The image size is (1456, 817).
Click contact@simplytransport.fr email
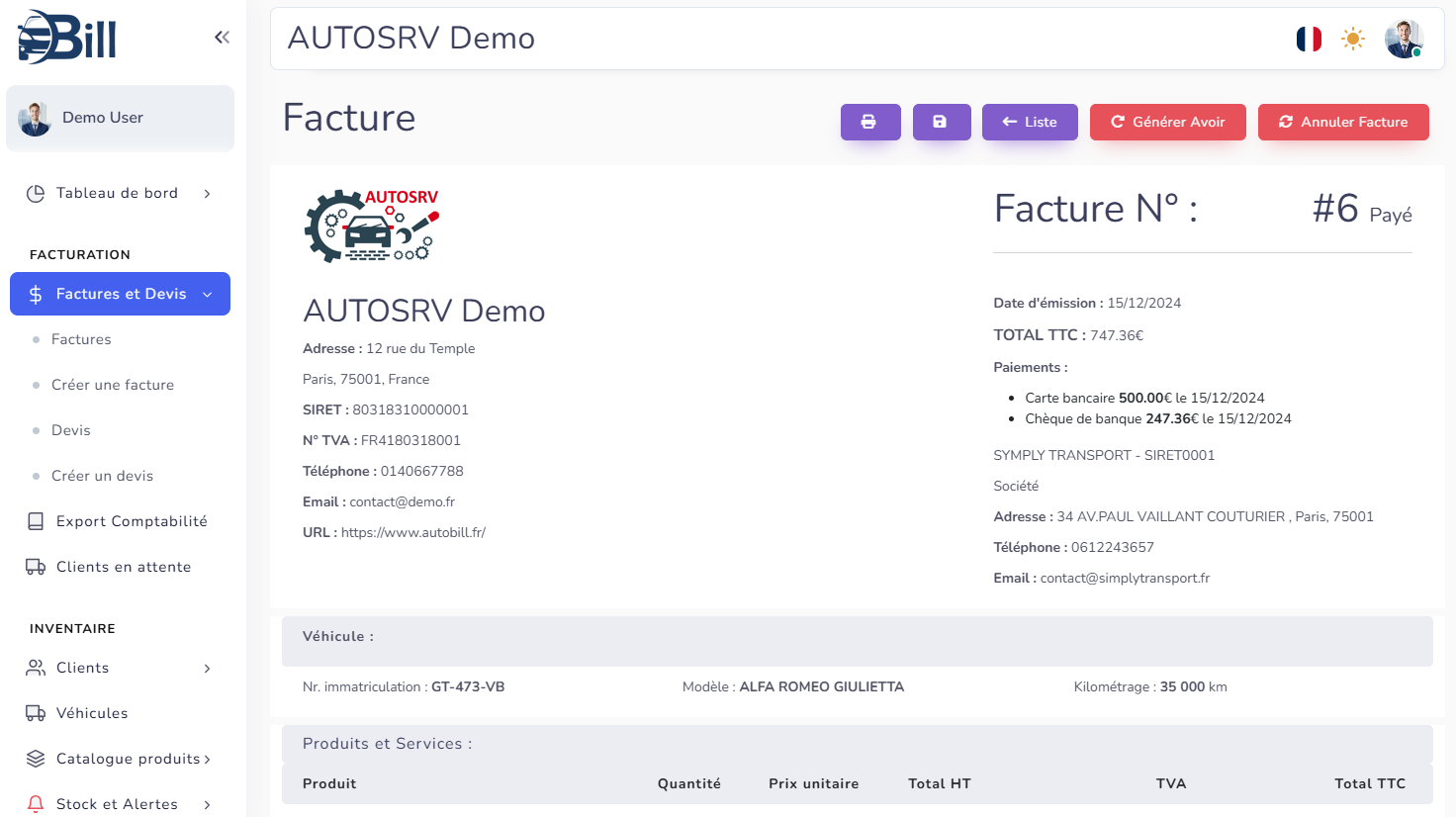(x=1125, y=578)
